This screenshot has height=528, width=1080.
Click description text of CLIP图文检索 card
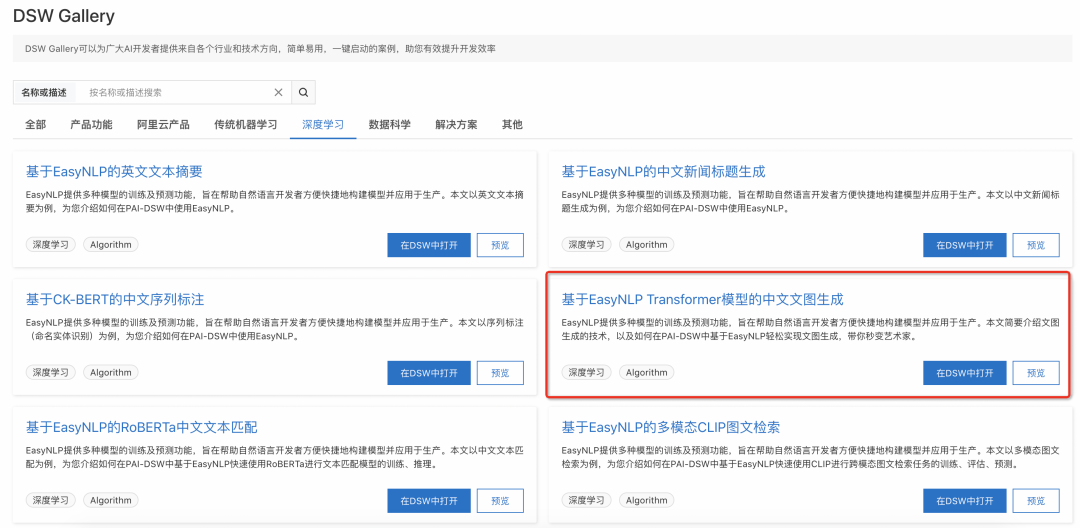coord(811,458)
